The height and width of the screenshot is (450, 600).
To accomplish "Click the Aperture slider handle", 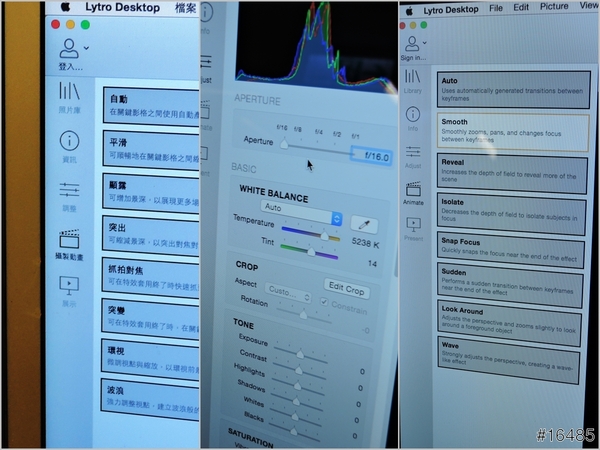I will click(x=284, y=144).
